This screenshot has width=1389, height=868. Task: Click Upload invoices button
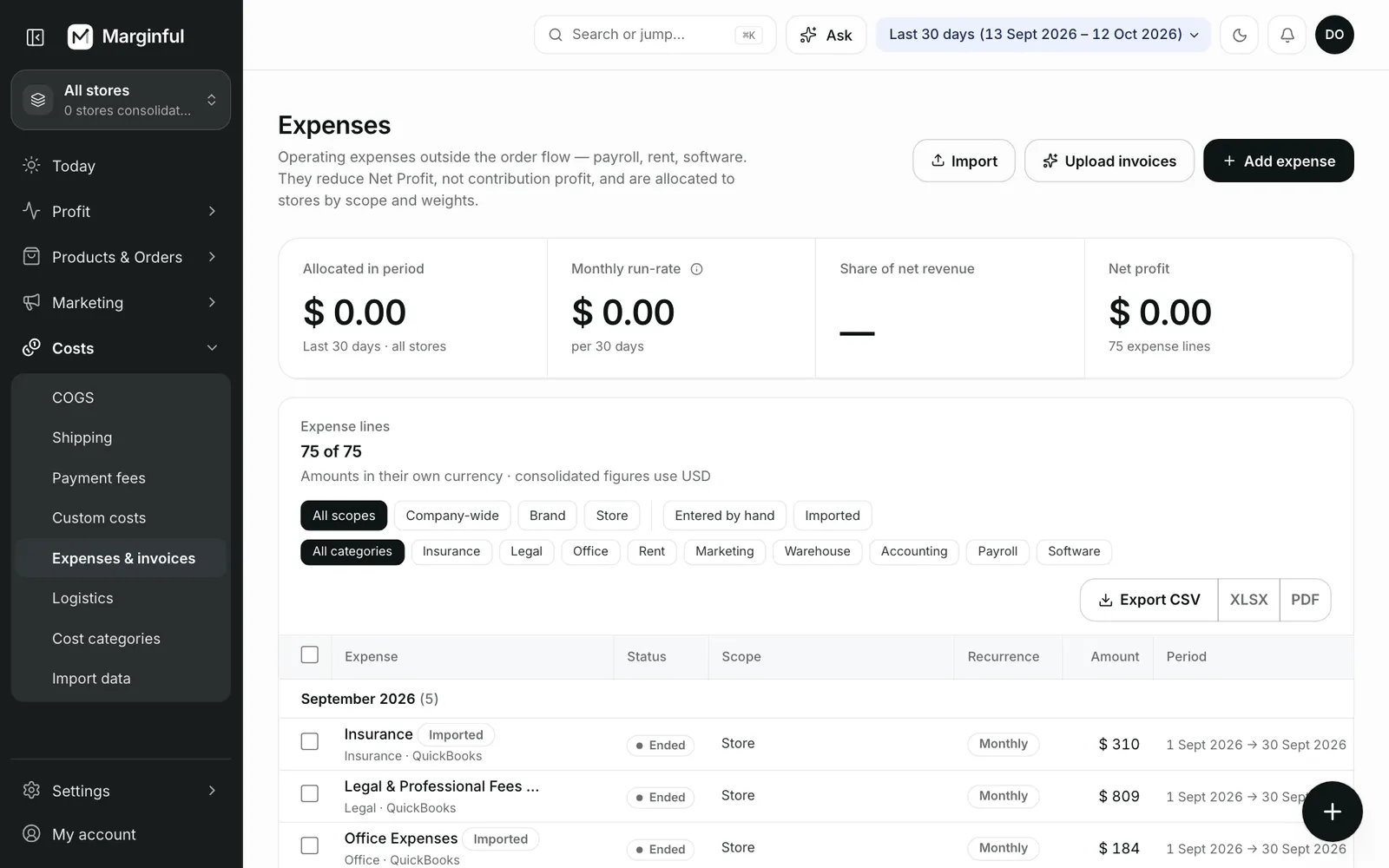pos(1109,161)
